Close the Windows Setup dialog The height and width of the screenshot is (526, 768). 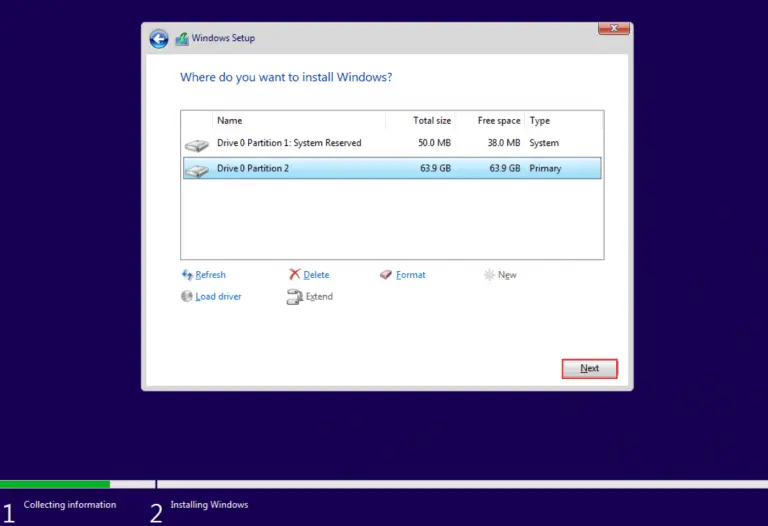pyautogui.click(x=614, y=28)
